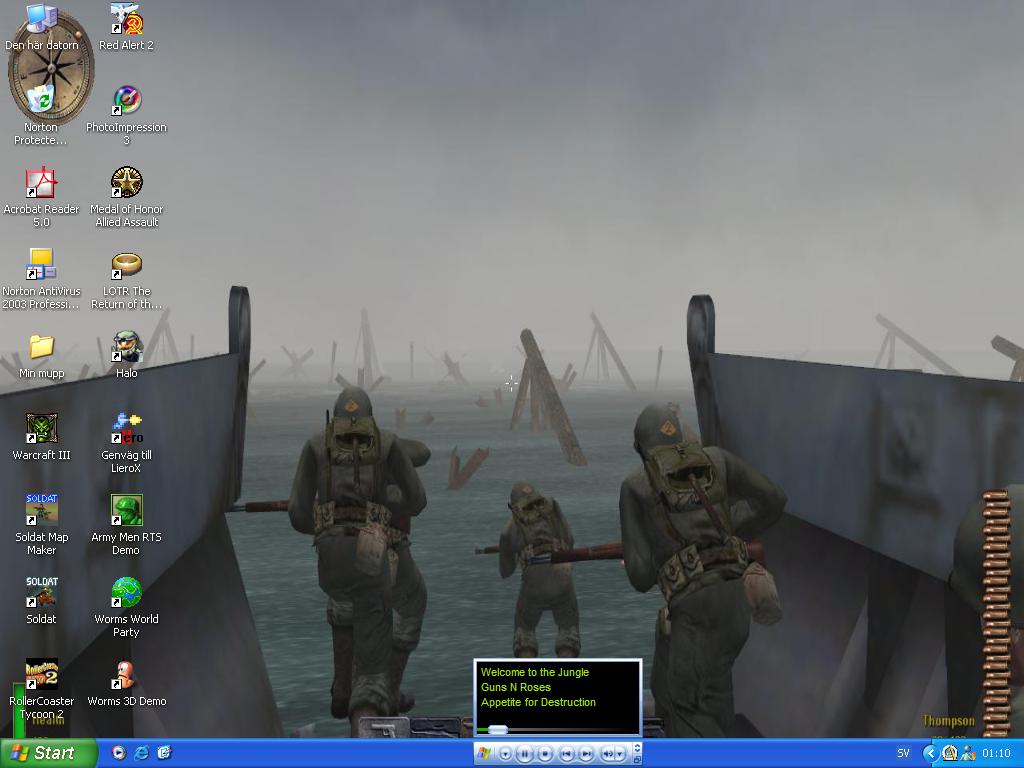This screenshot has height=768, width=1024.
Task: Select the PhotoImpression 3 shortcut
Action: click(126, 115)
